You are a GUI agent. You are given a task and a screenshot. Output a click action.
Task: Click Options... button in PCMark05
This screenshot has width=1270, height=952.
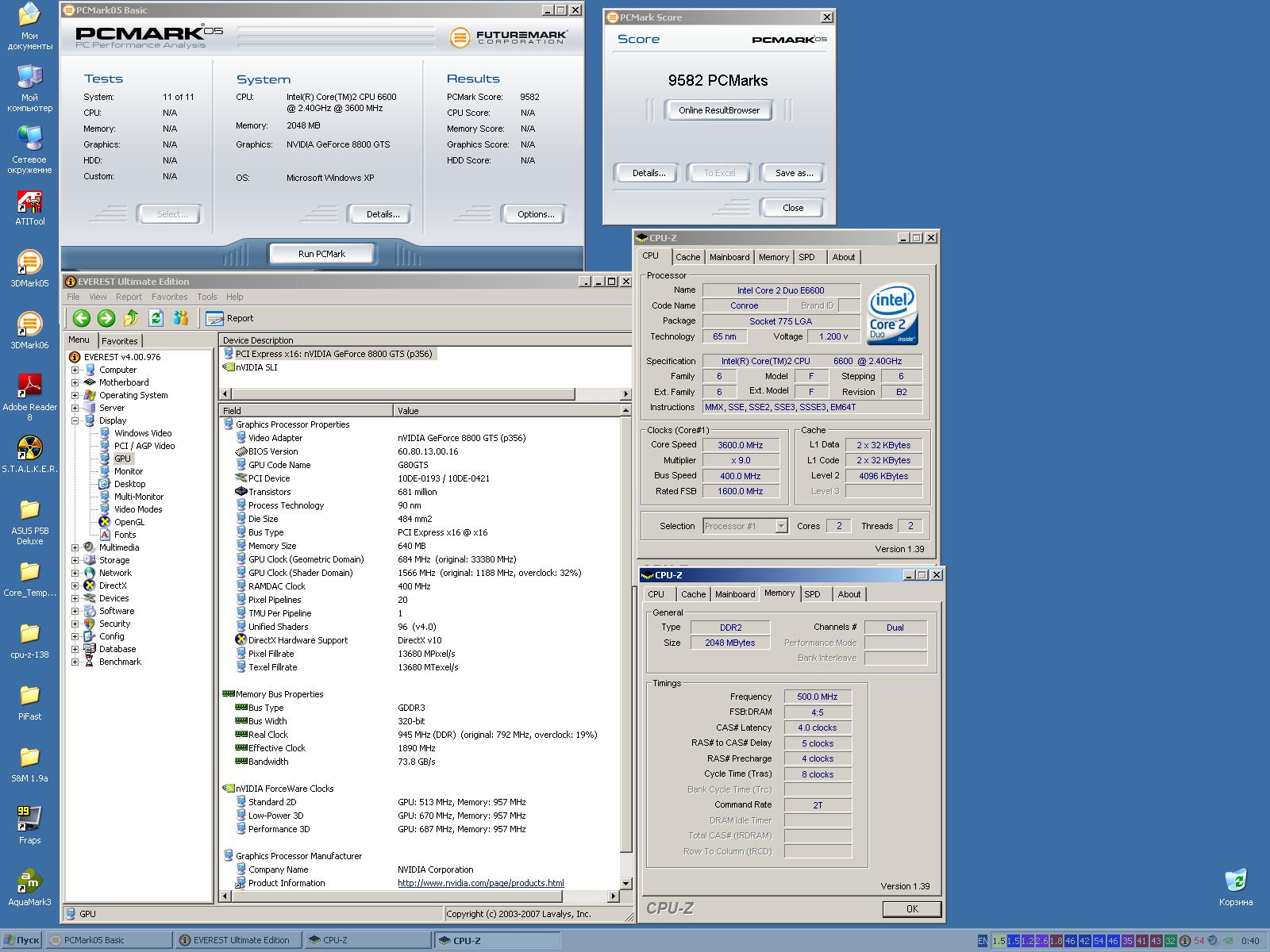tap(536, 214)
